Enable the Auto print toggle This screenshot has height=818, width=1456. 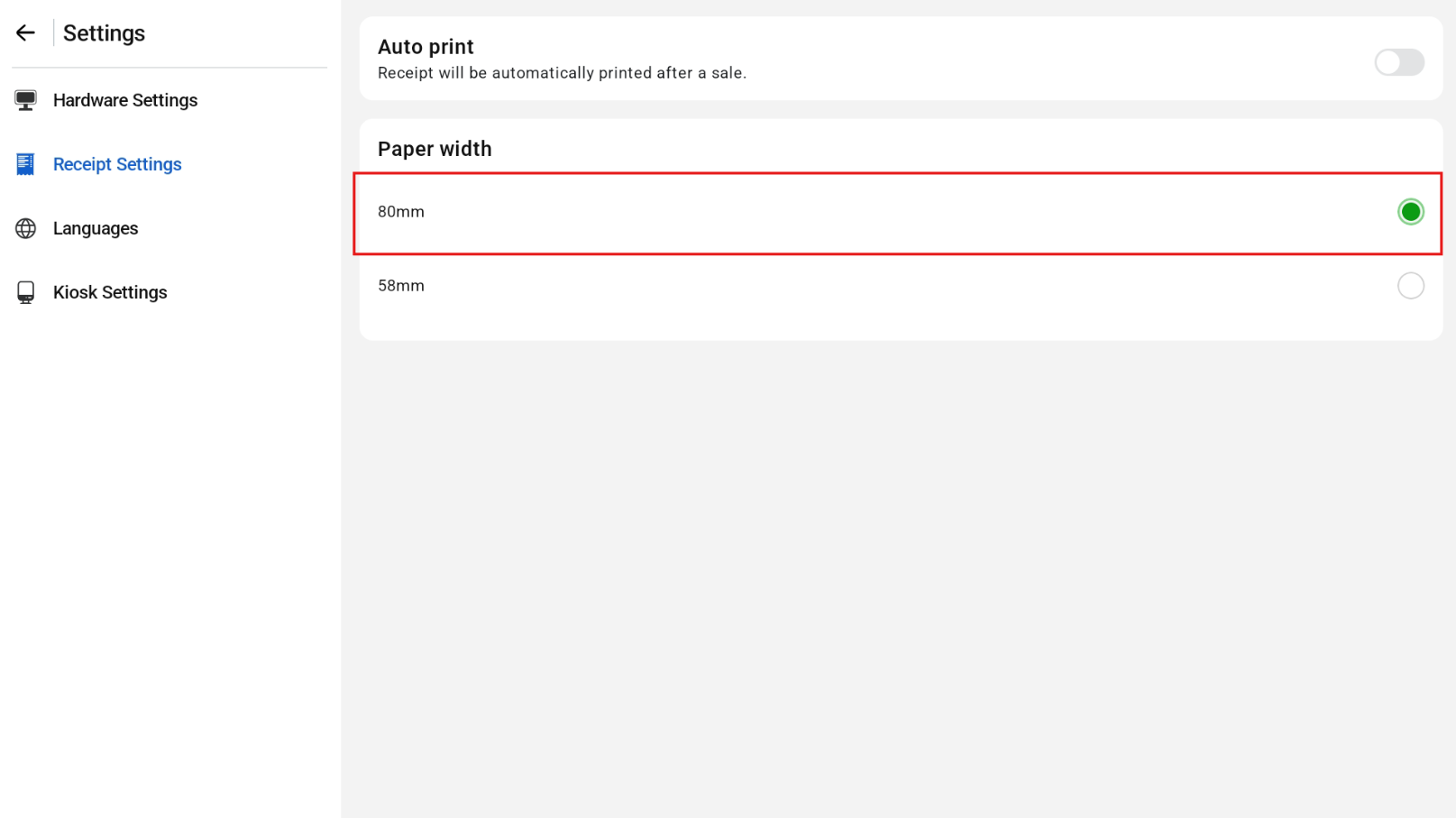tap(1398, 62)
